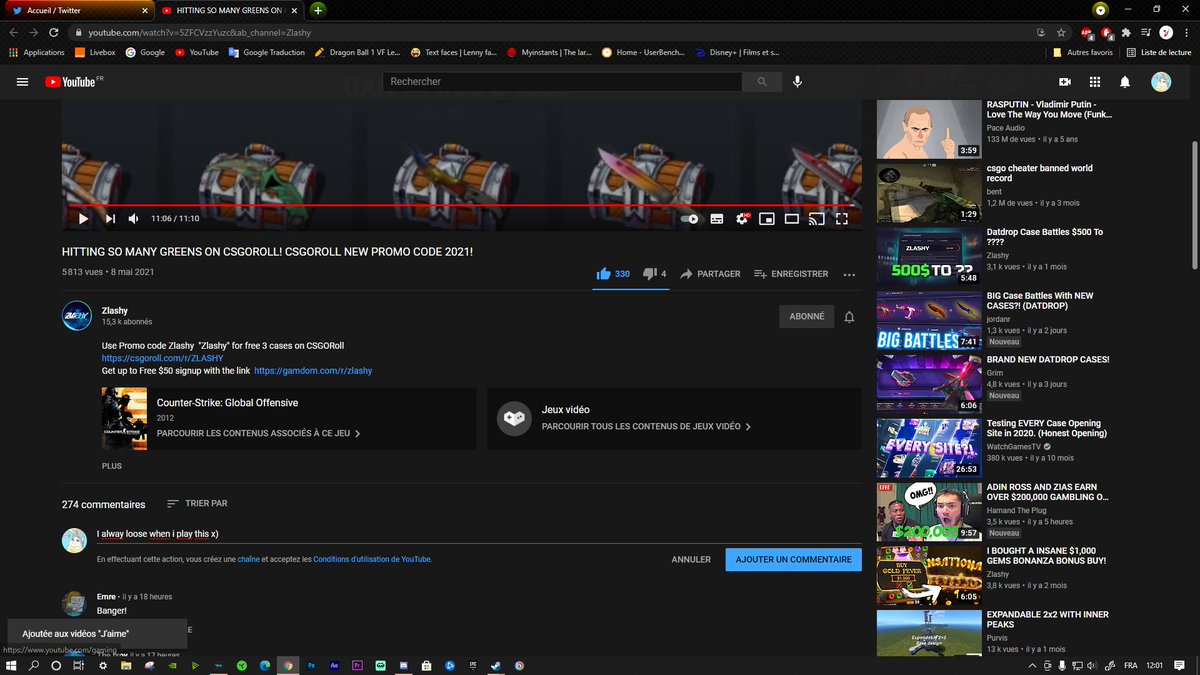This screenshot has height=675, width=1200.
Task: Submit search with the magnifier button
Action: click(x=763, y=82)
